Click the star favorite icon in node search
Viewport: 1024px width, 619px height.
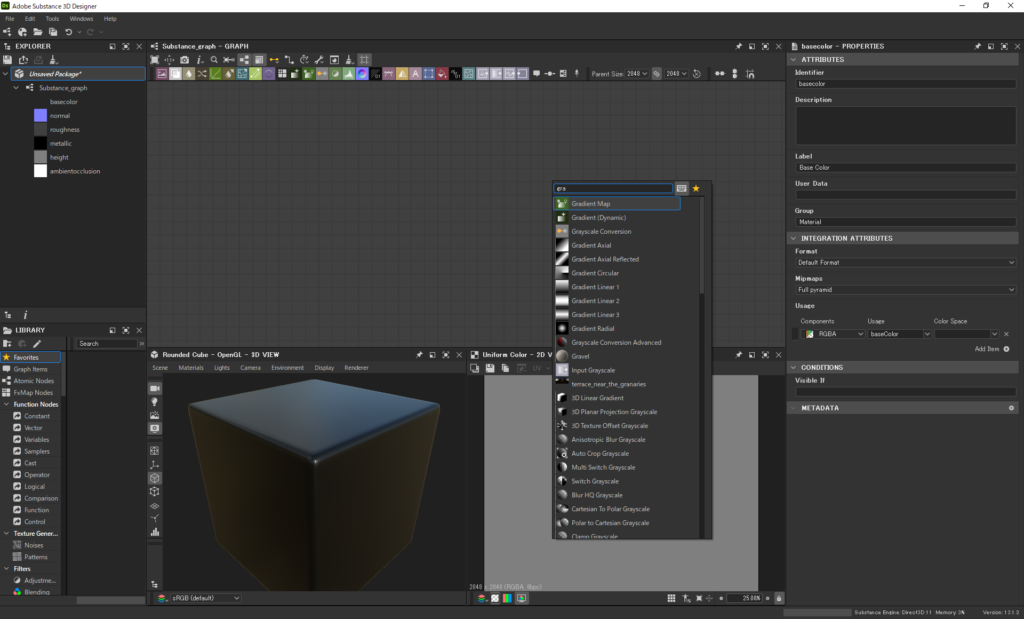(x=696, y=189)
